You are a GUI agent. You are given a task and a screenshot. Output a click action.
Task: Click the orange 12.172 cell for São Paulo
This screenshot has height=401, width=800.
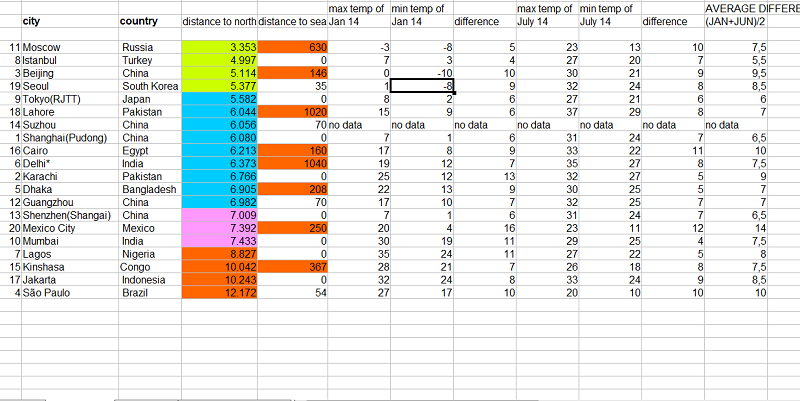pos(219,293)
